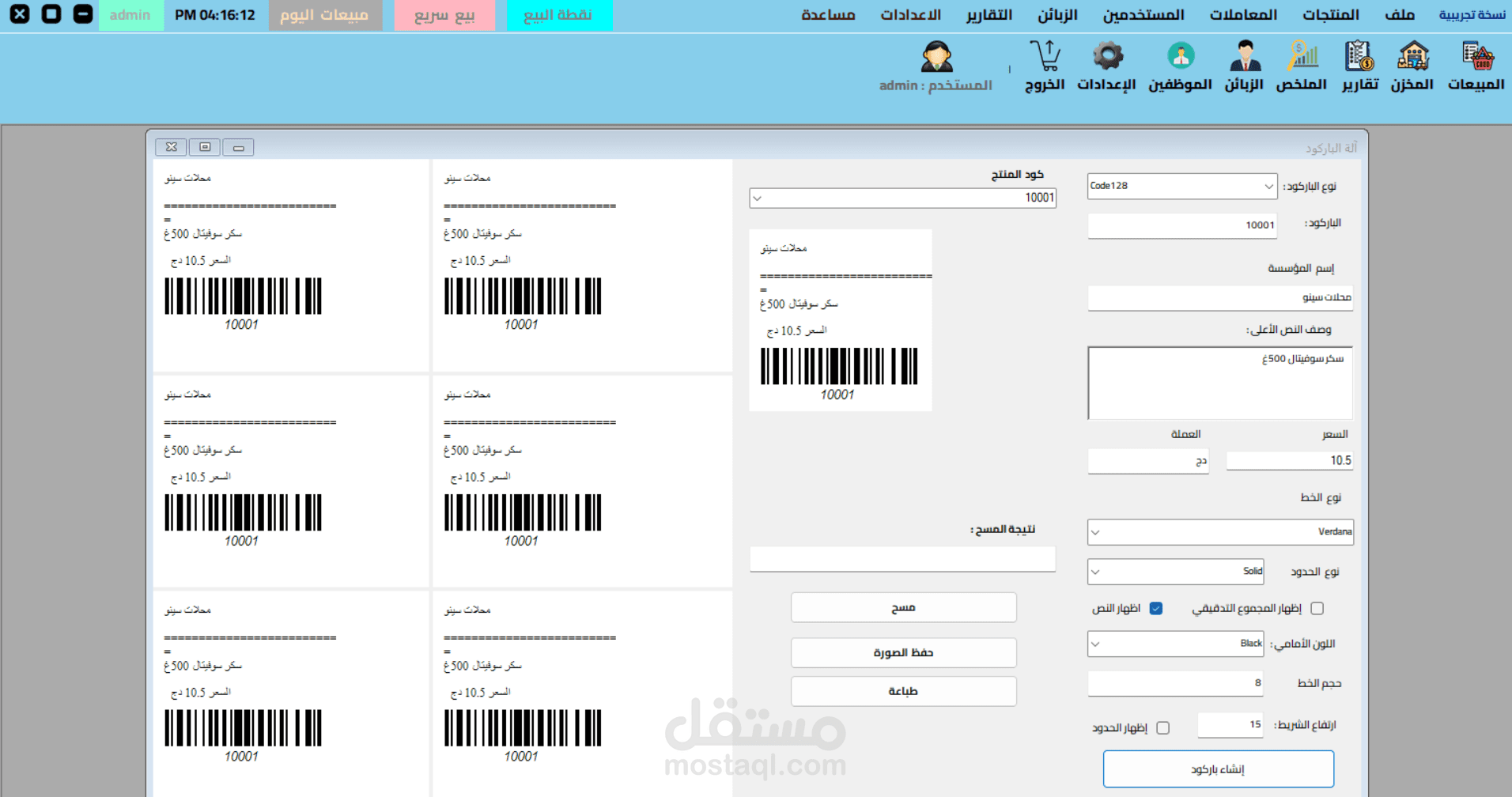
Task: Minimize the main application window
Action: tap(83, 14)
